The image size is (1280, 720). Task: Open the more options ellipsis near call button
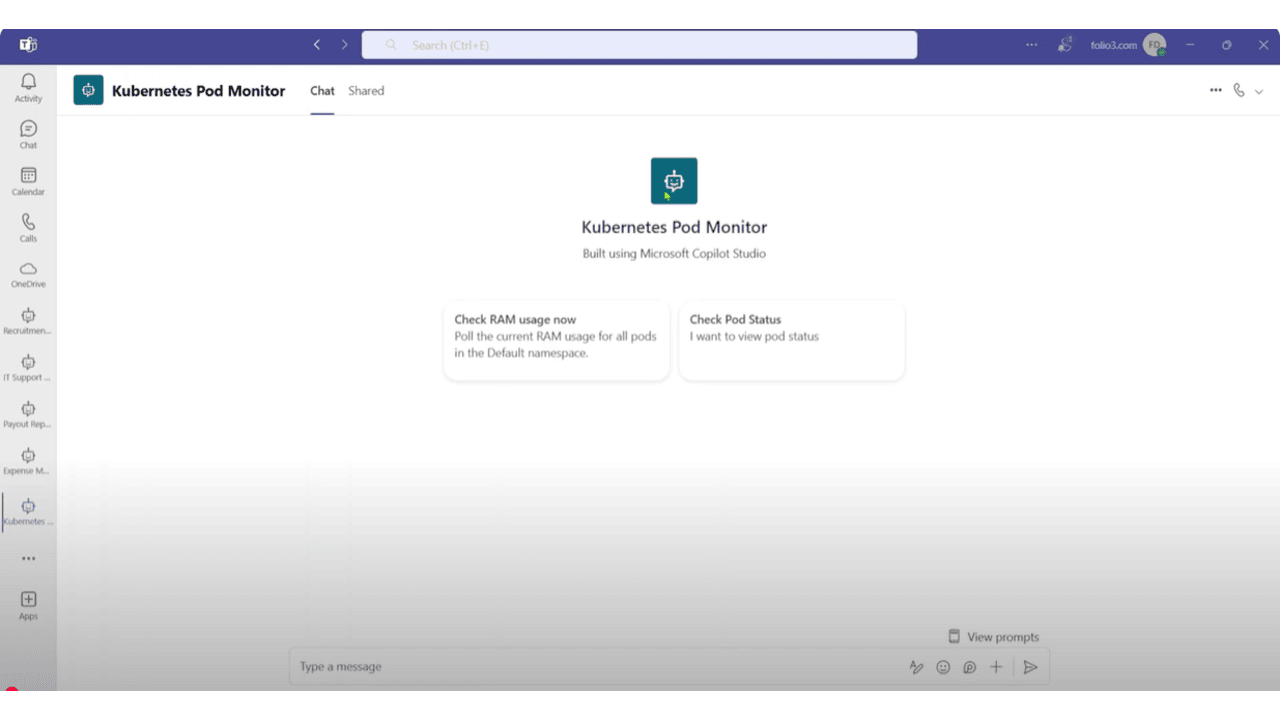click(x=1216, y=90)
